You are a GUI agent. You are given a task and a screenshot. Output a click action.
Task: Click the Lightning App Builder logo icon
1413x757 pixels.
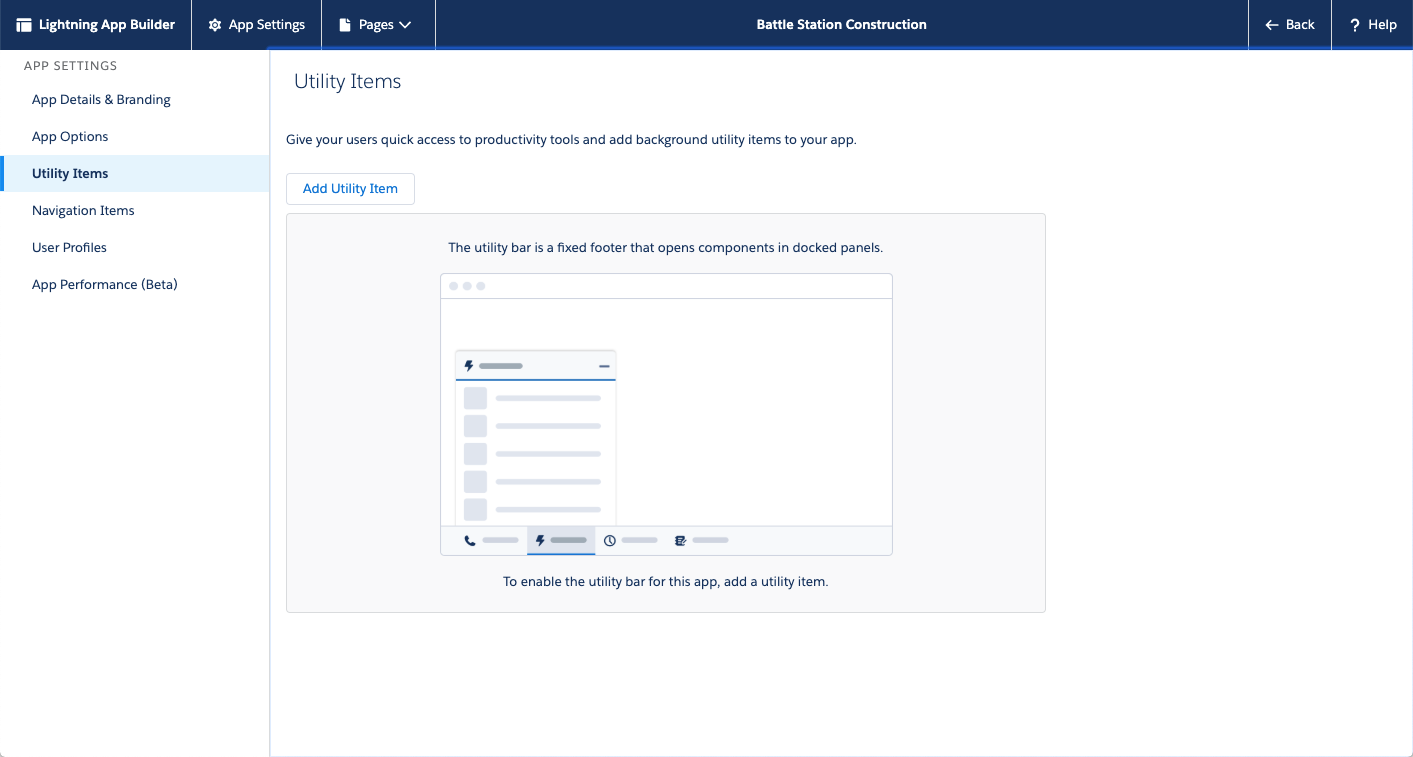[24, 25]
